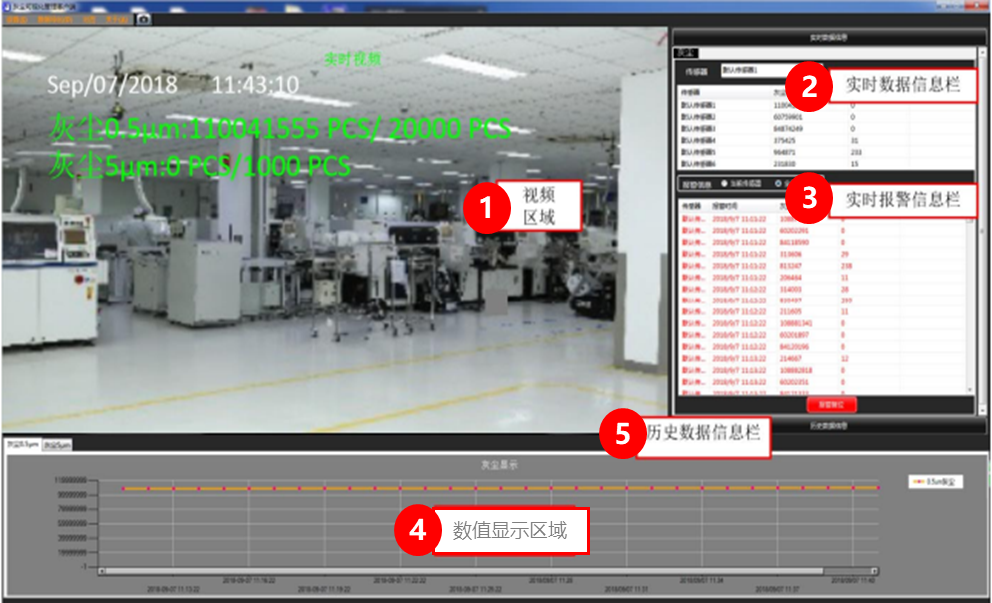The height and width of the screenshot is (603, 992).
Task: Open the 传感器 sensor dropdown
Action: pos(750,71)
